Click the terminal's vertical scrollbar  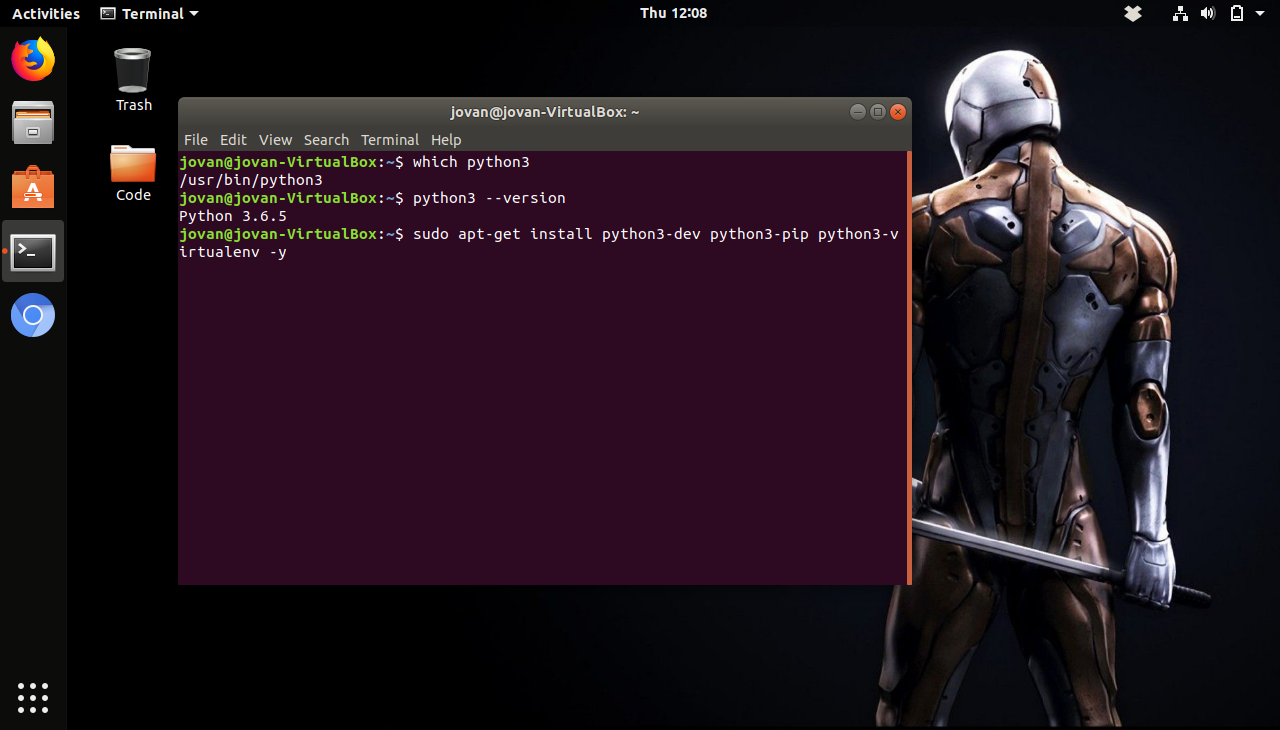click(x=909, y=368)
